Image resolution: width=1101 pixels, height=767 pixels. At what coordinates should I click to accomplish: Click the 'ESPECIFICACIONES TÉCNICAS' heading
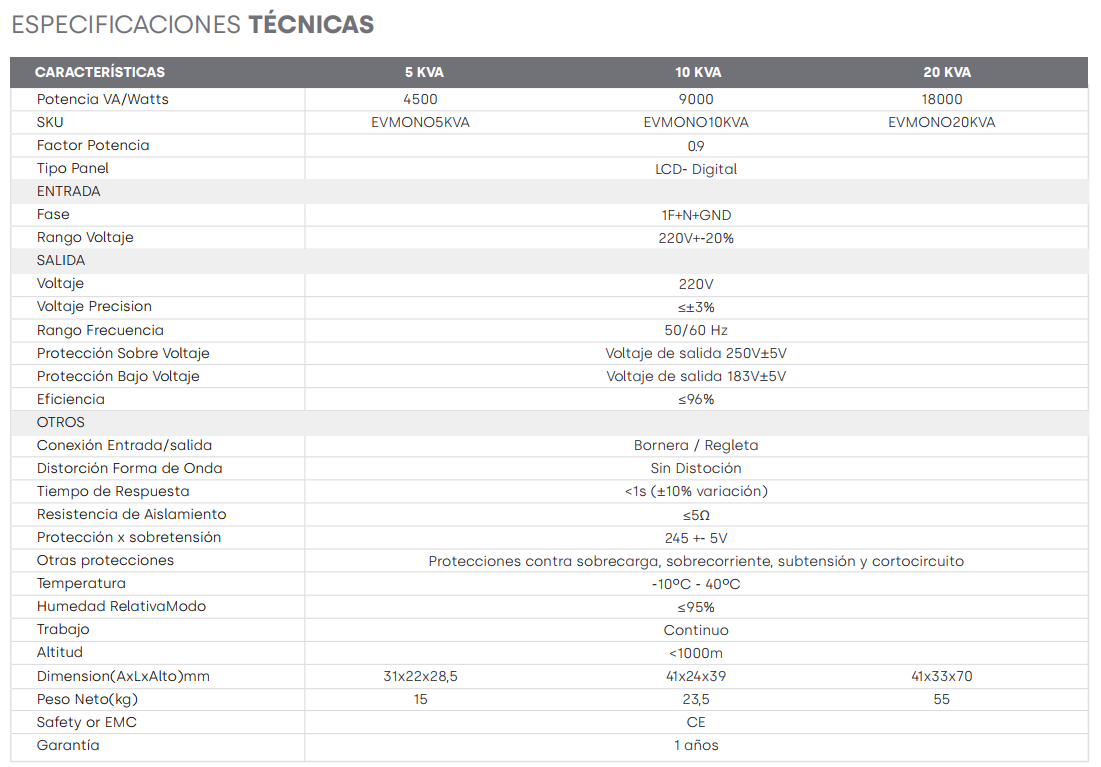click(x=193, y=25)
